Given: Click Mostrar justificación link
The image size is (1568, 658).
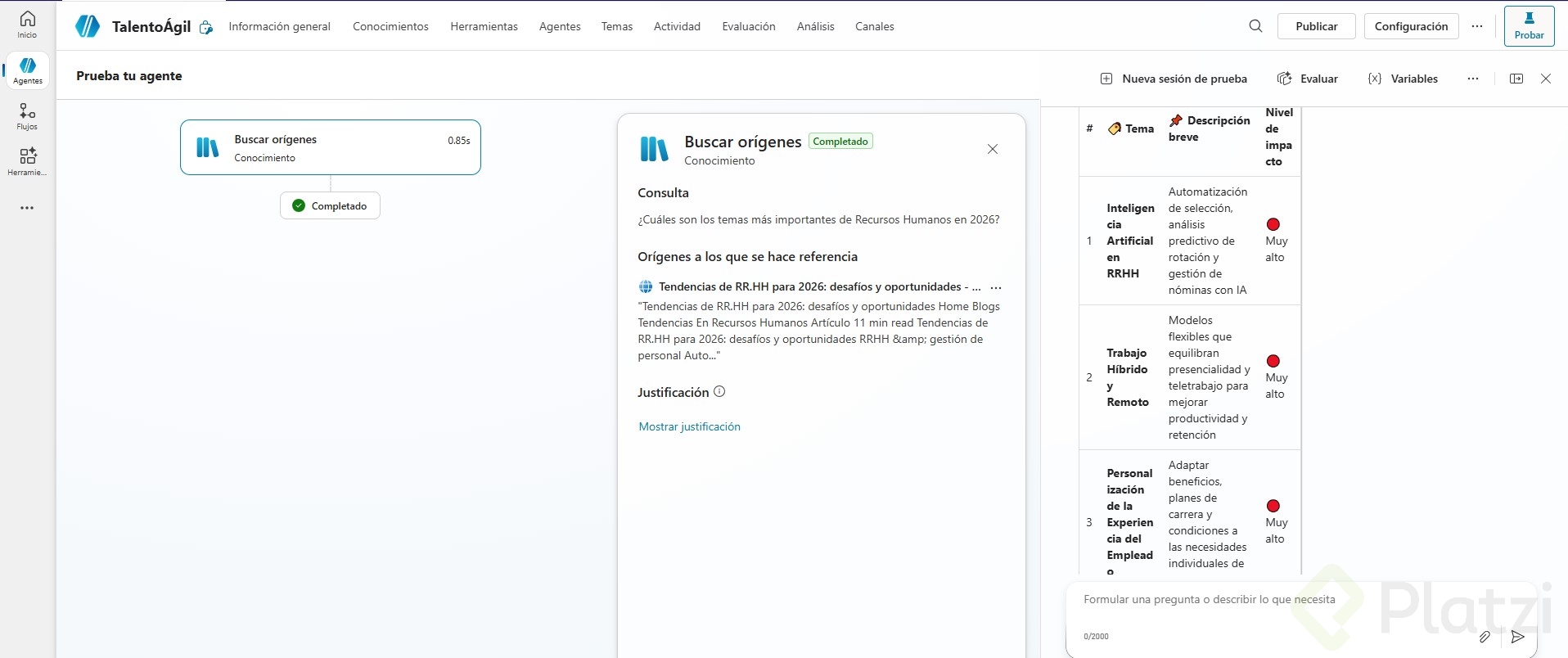Looking at the screenshot, I should [689, 426].
